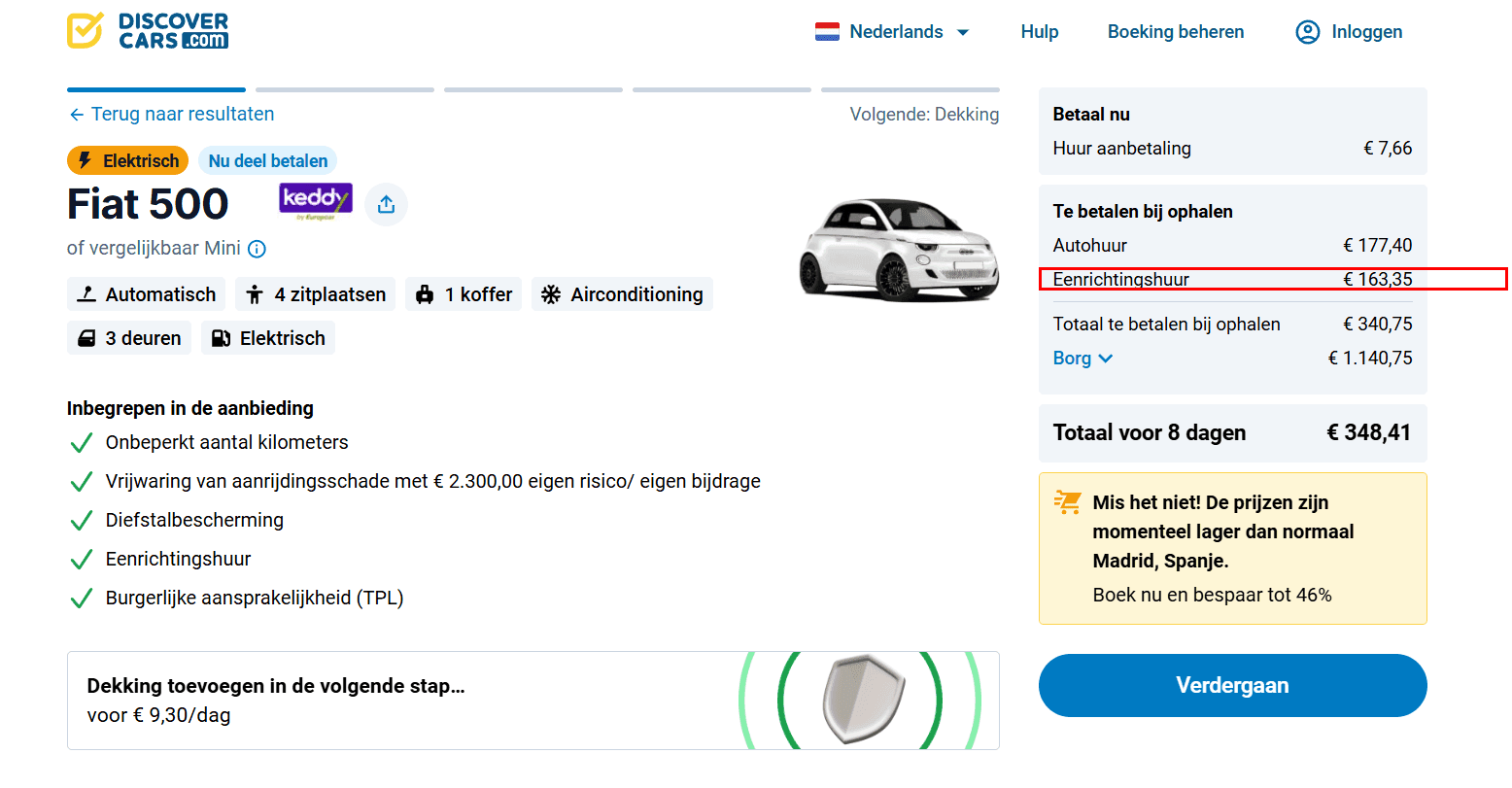Click the Inloggen login link

coord(1366,32)
